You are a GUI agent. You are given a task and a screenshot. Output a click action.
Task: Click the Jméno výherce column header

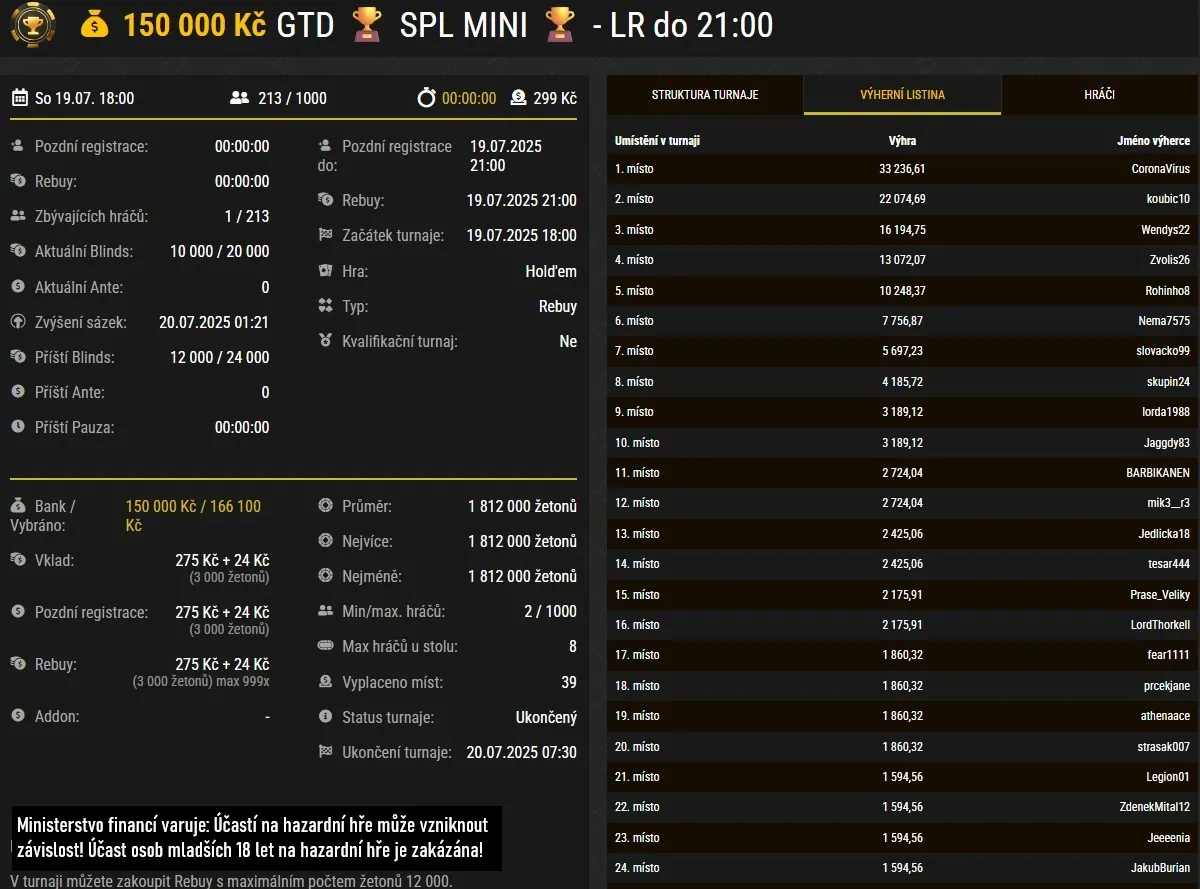coord(1153,141)
